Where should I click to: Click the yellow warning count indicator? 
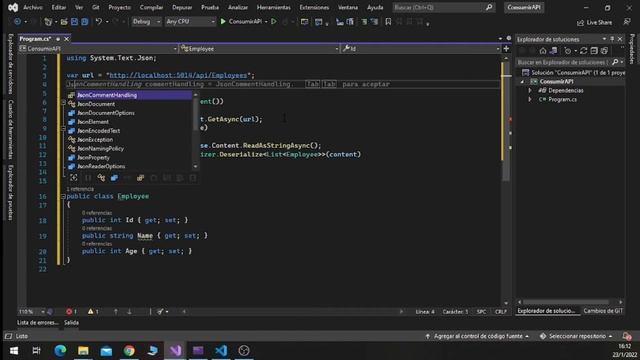(93, 312)
